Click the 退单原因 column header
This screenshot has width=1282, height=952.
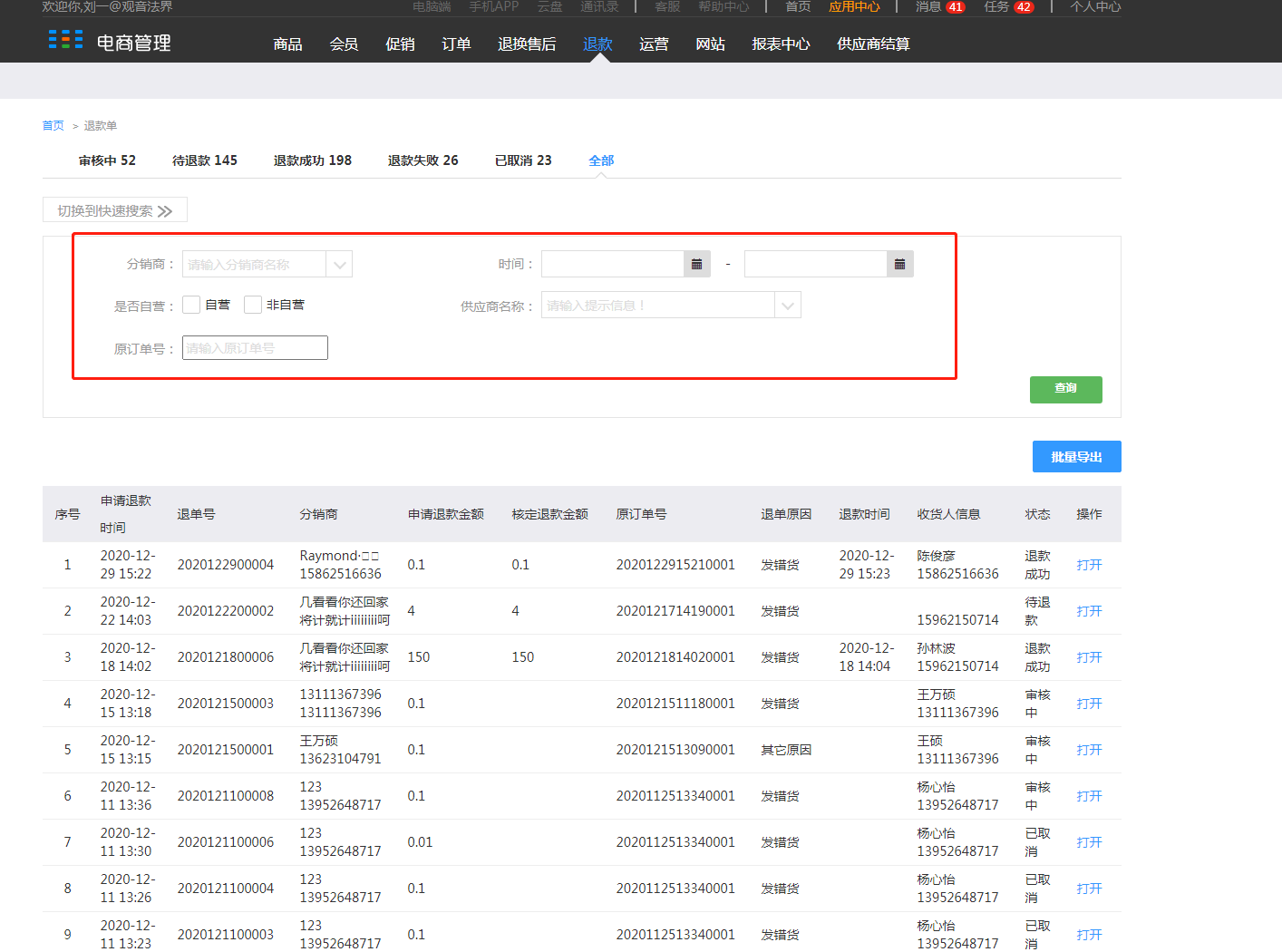point(786,514)
